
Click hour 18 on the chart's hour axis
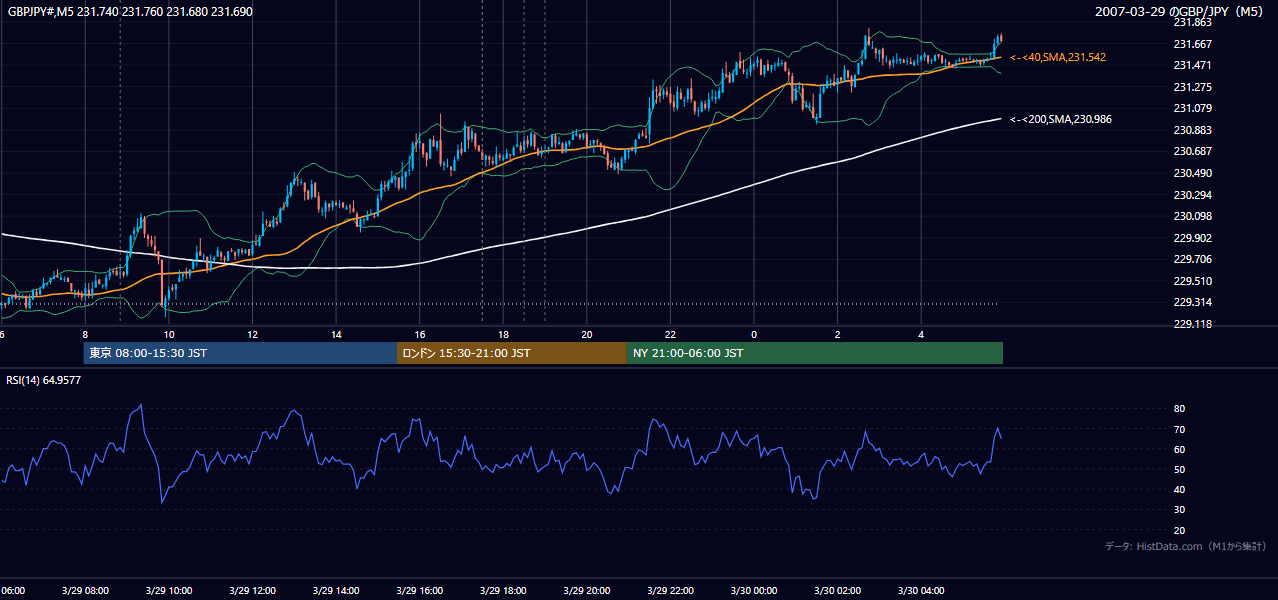click(x=503, y=334)
